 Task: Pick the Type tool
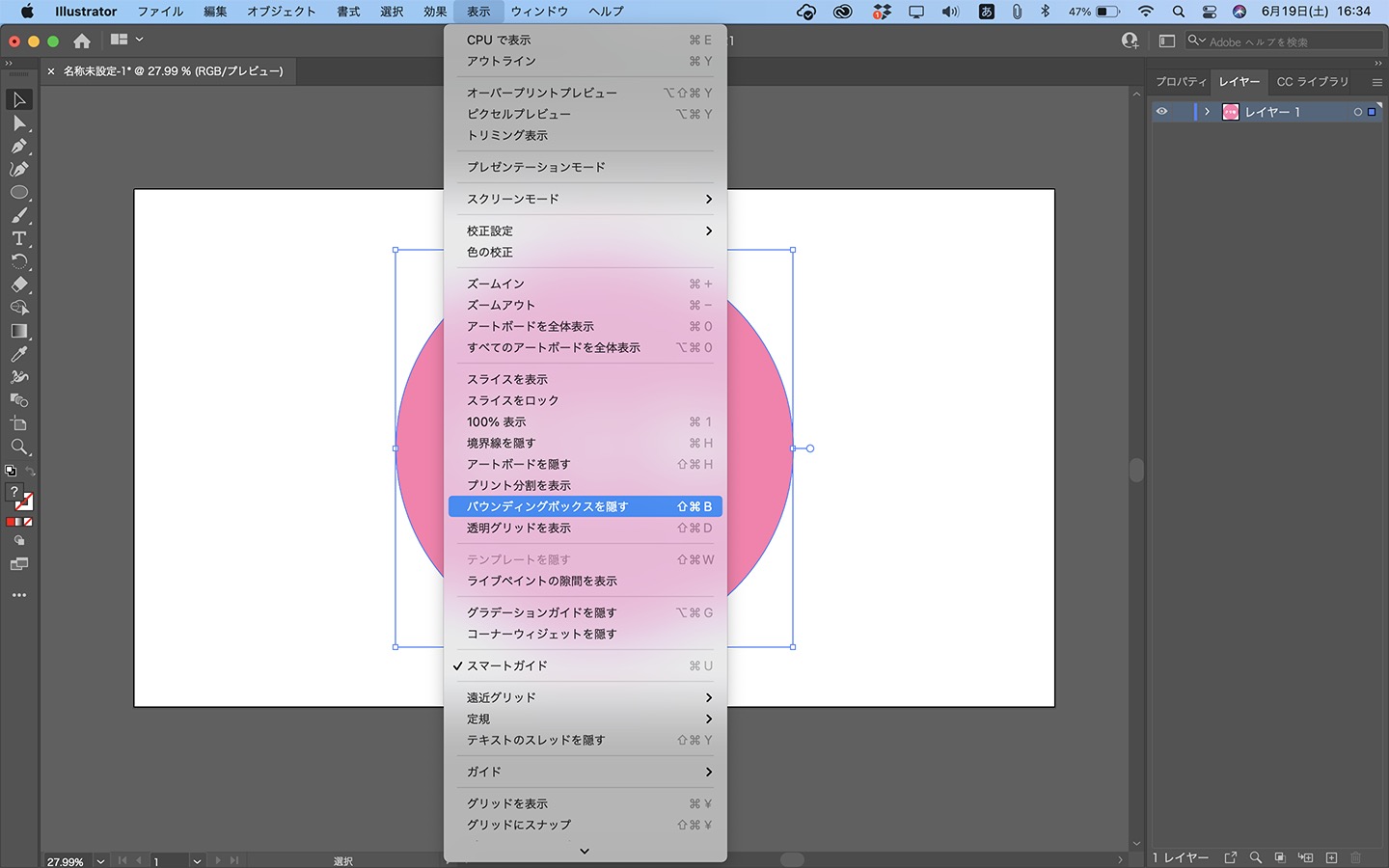tap(17, 238)
